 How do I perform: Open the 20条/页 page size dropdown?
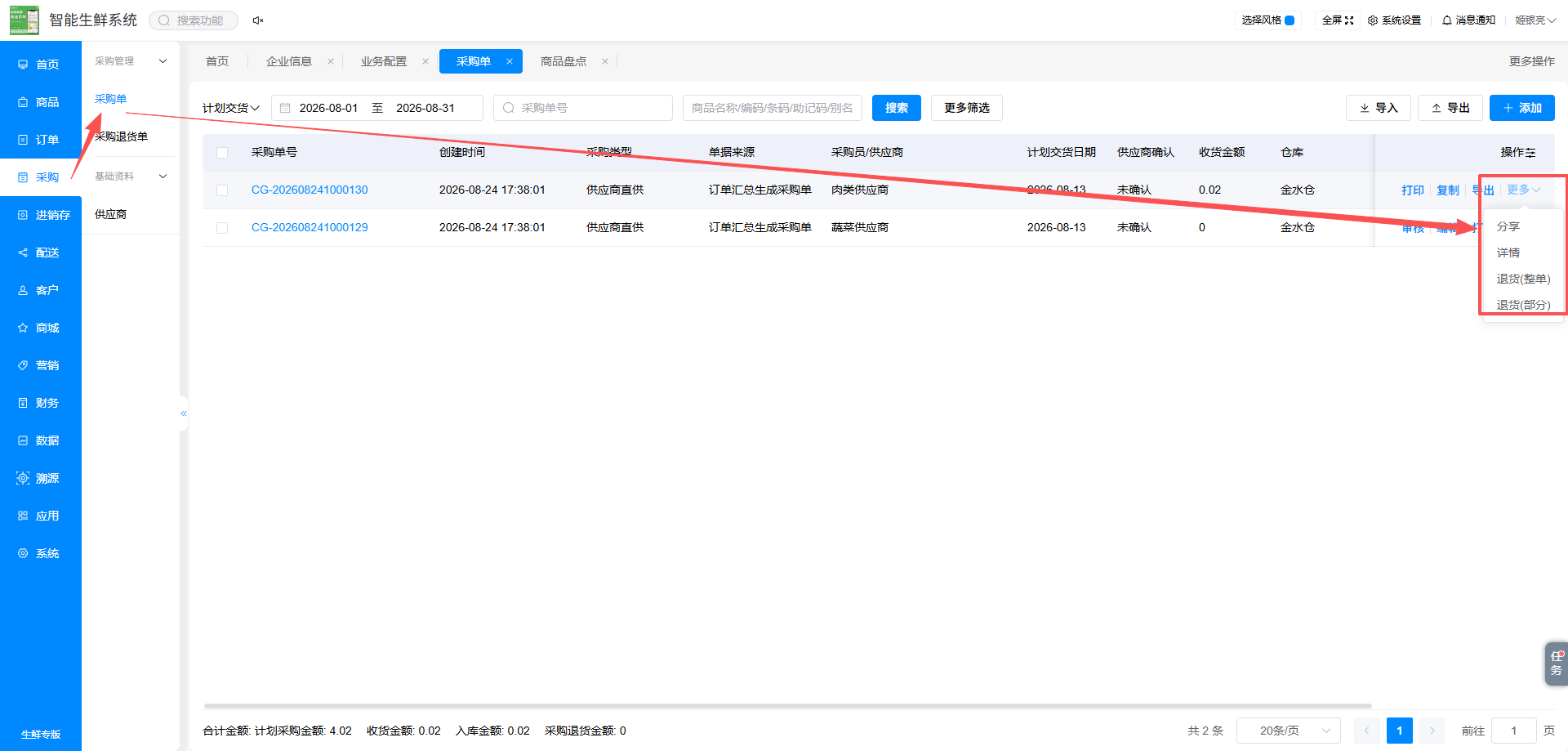(1289, 731)
